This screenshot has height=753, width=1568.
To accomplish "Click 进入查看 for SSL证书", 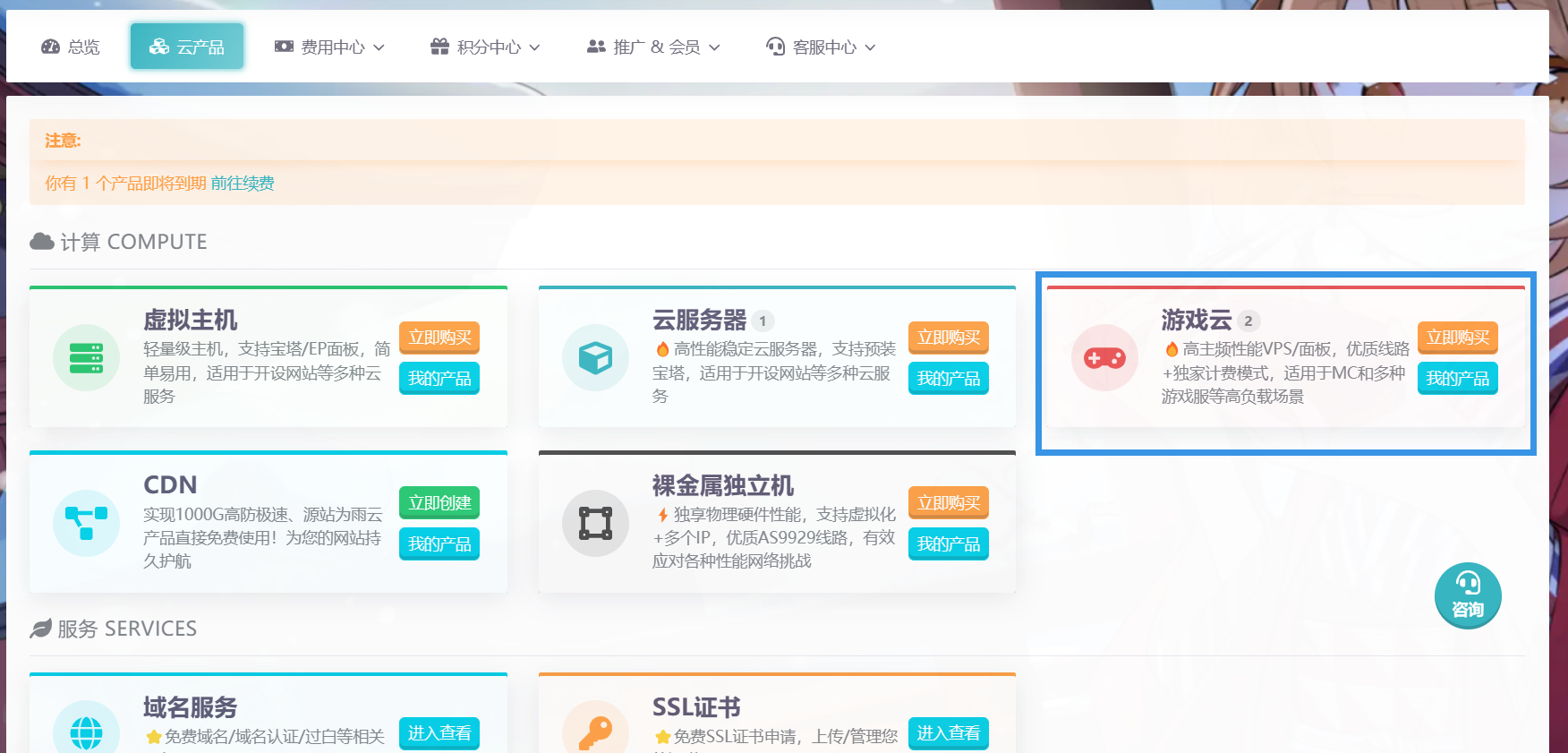I will pos(948,733).
